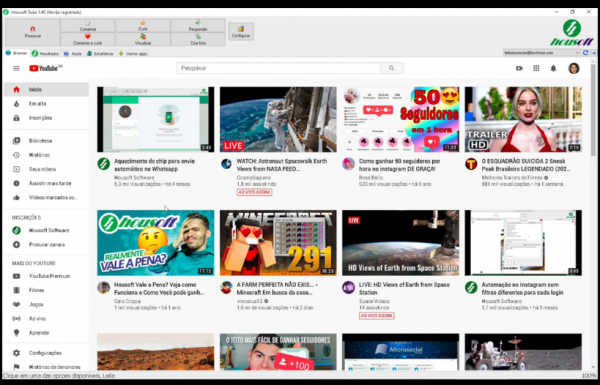Click the Responder toolbar button
This screenshot has width=600, height=385.
pos(198,26)
